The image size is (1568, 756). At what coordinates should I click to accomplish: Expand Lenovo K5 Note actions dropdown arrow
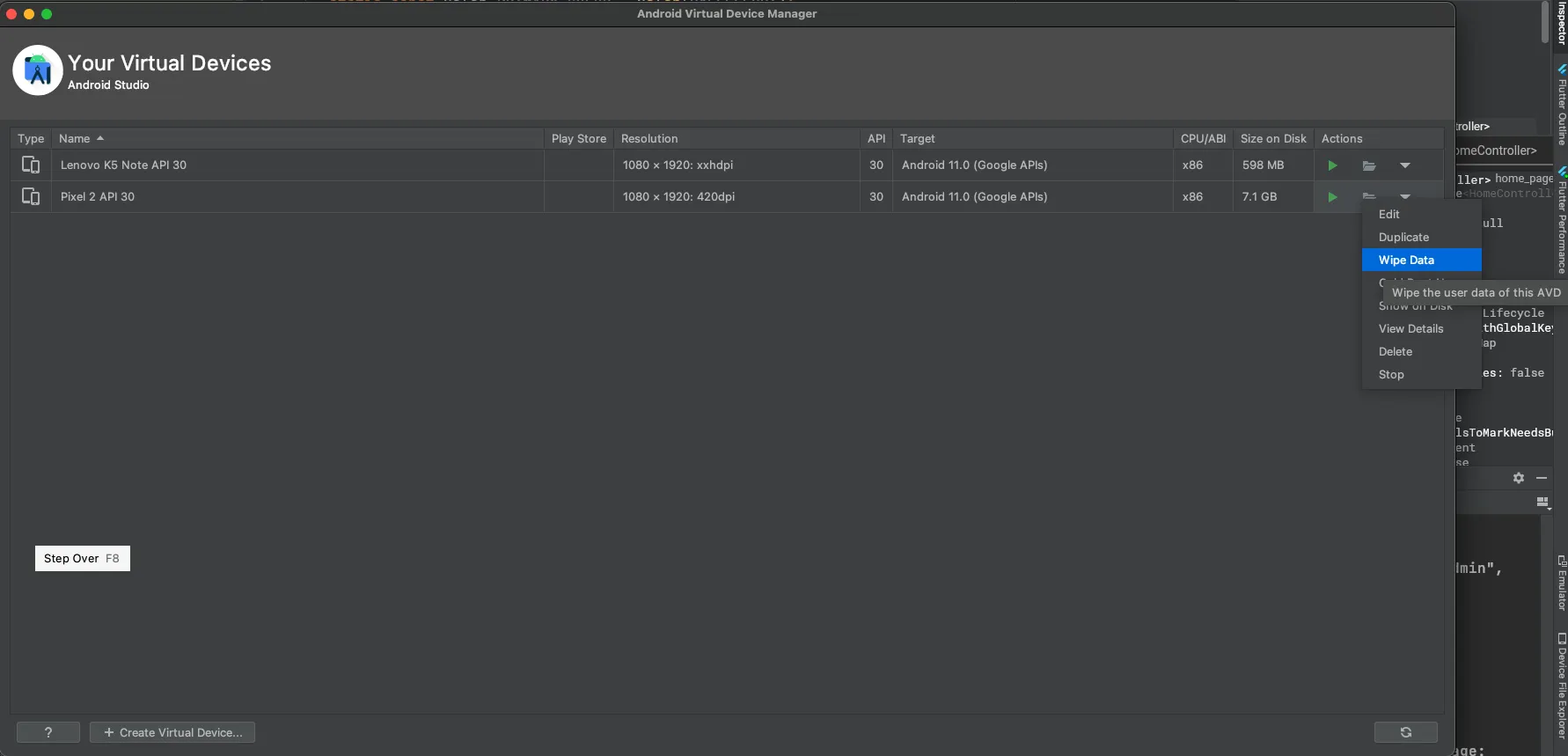[x=1405, y=165]
